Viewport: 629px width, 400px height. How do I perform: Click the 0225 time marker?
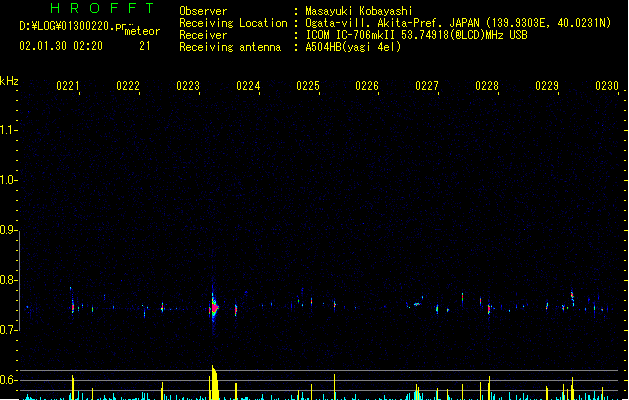[x=308, y=86]
